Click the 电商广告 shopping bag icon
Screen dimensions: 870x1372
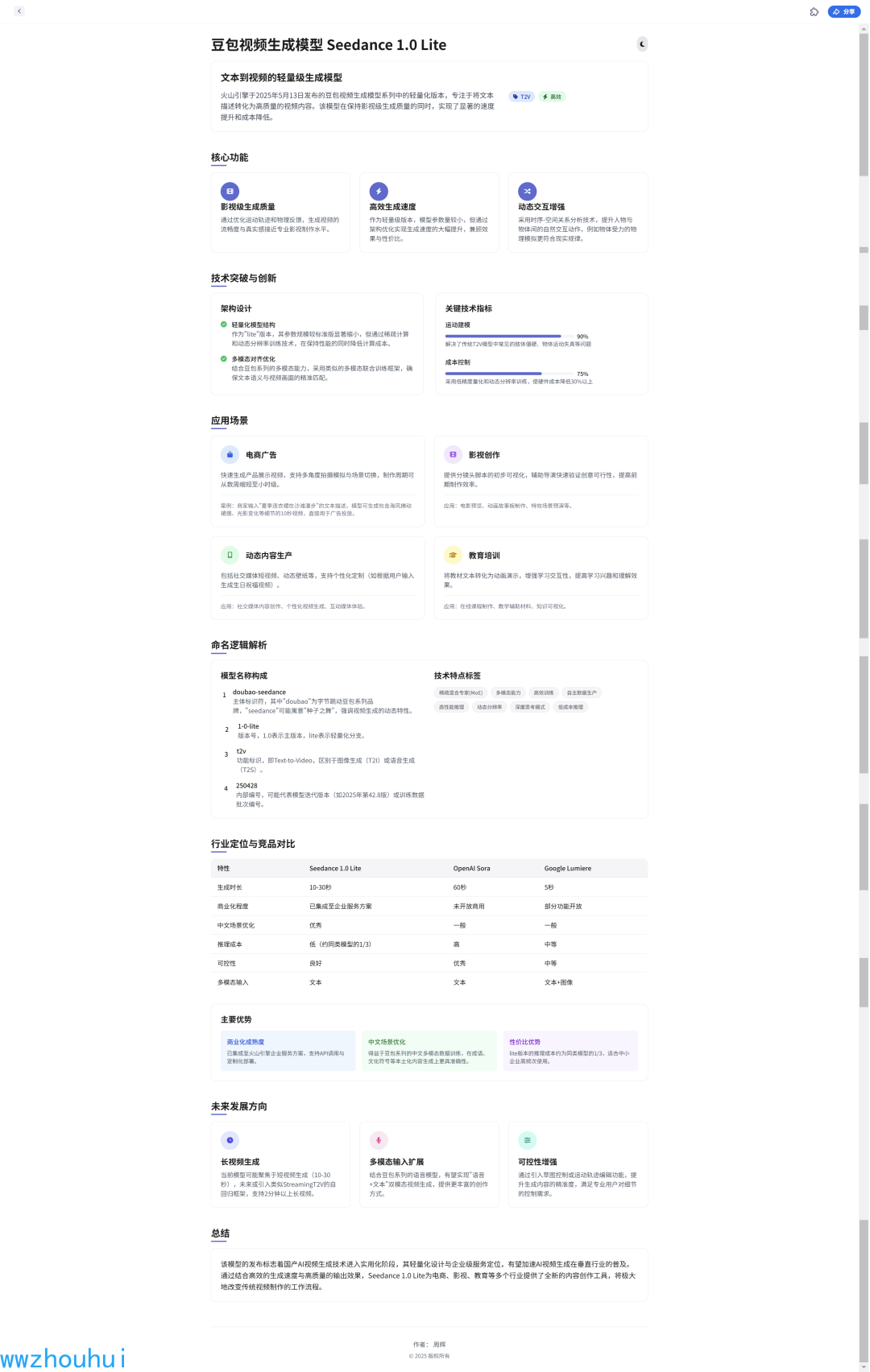[x=230, y=455]
